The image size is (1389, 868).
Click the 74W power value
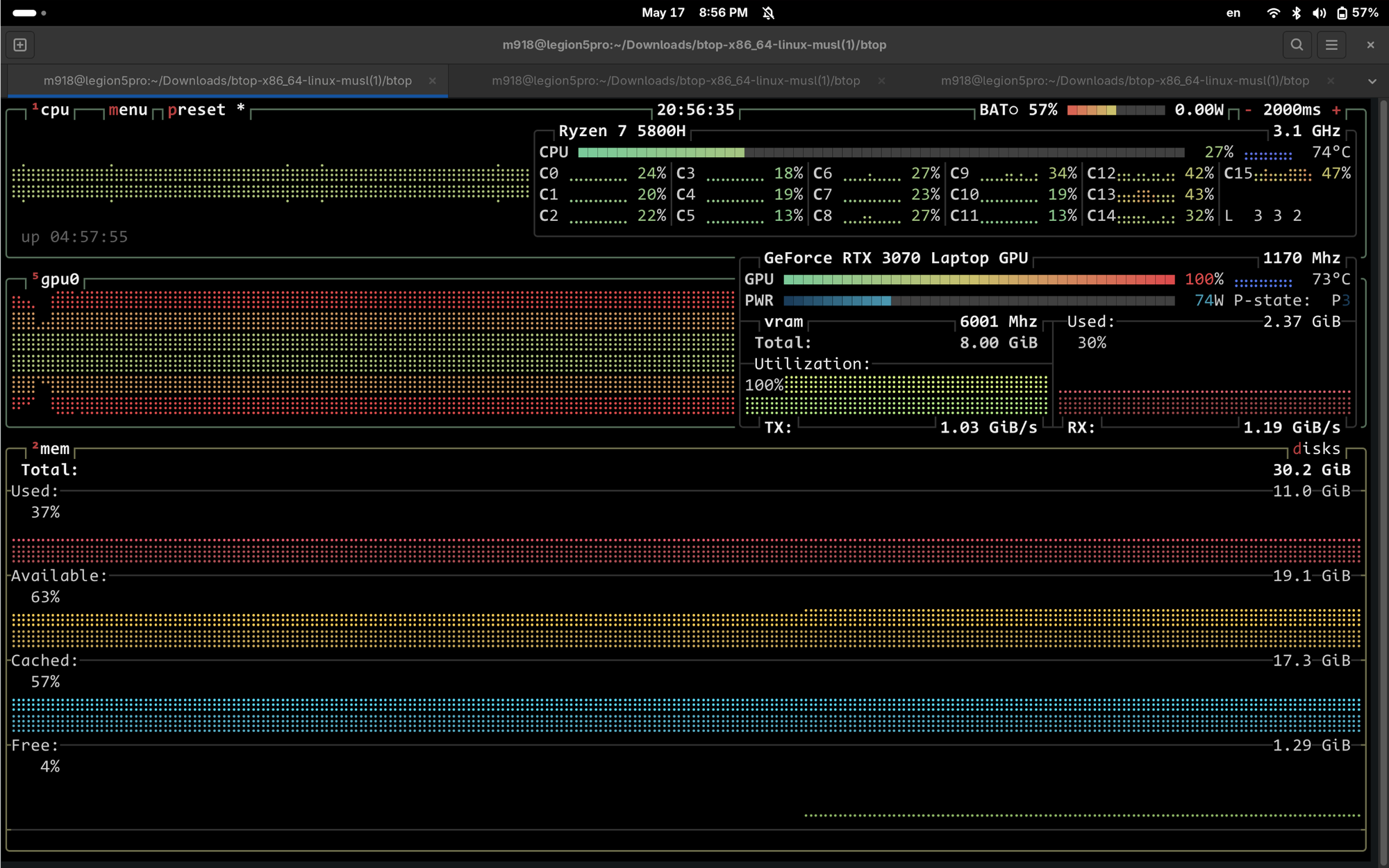coord(1209,301)
